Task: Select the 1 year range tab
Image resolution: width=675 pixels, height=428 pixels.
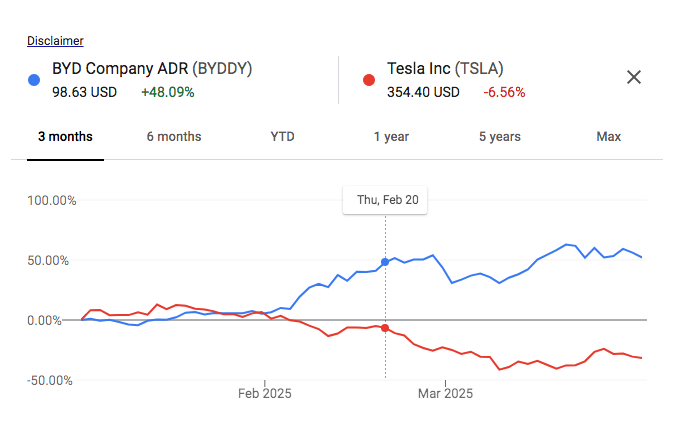Action: pyautogui.click(x=391, y=137)
